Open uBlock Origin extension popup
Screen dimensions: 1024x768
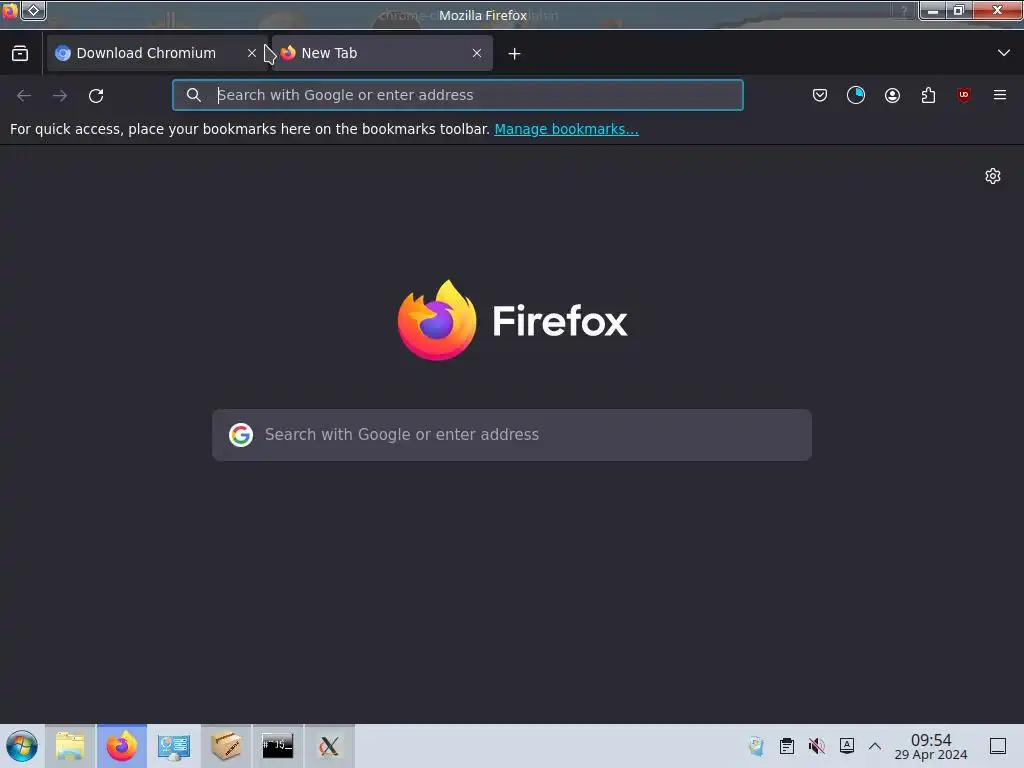click(x=964, y=95)
